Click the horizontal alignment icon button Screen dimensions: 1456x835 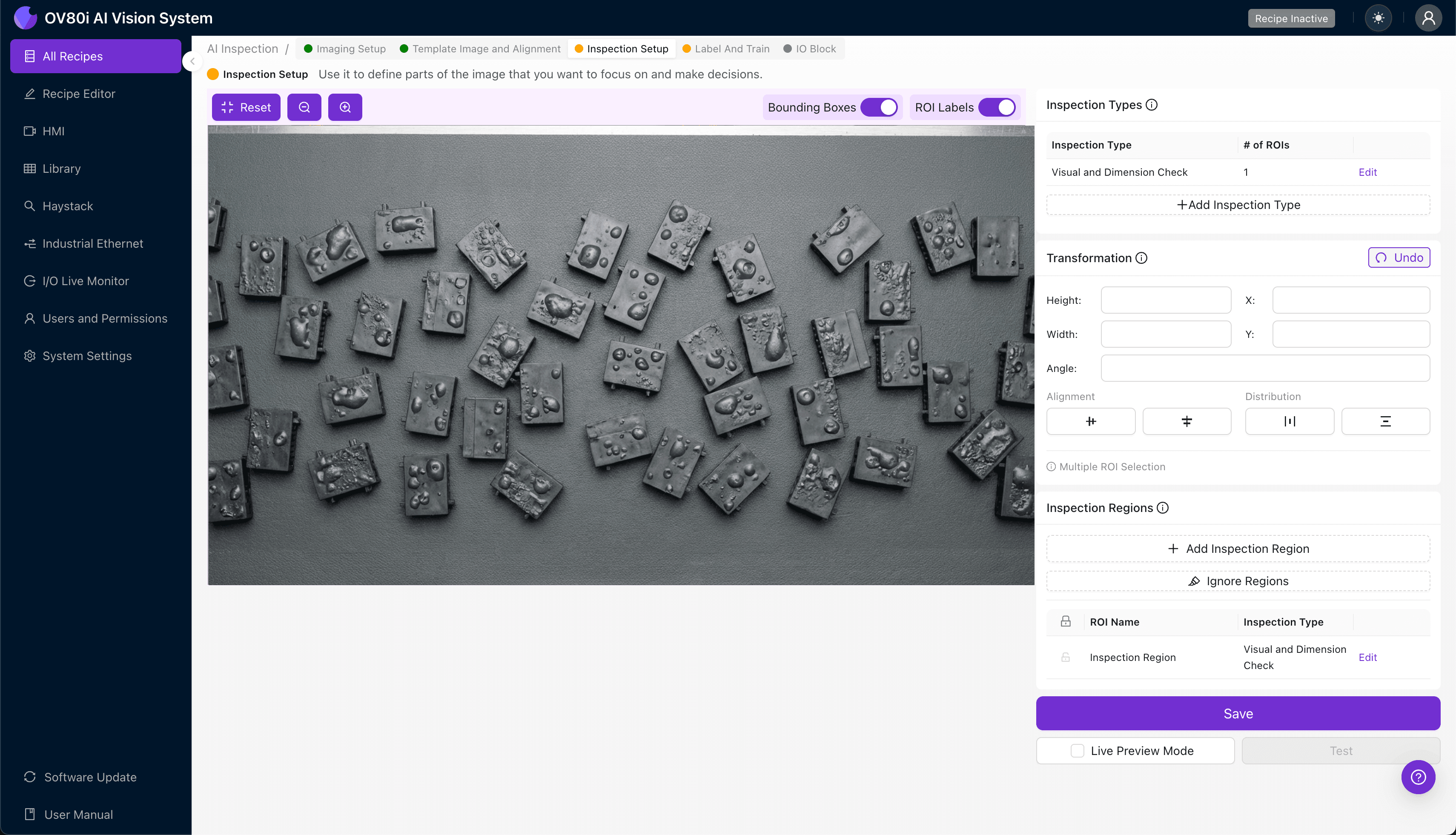pyautogui.click(x=1090, y=421)
